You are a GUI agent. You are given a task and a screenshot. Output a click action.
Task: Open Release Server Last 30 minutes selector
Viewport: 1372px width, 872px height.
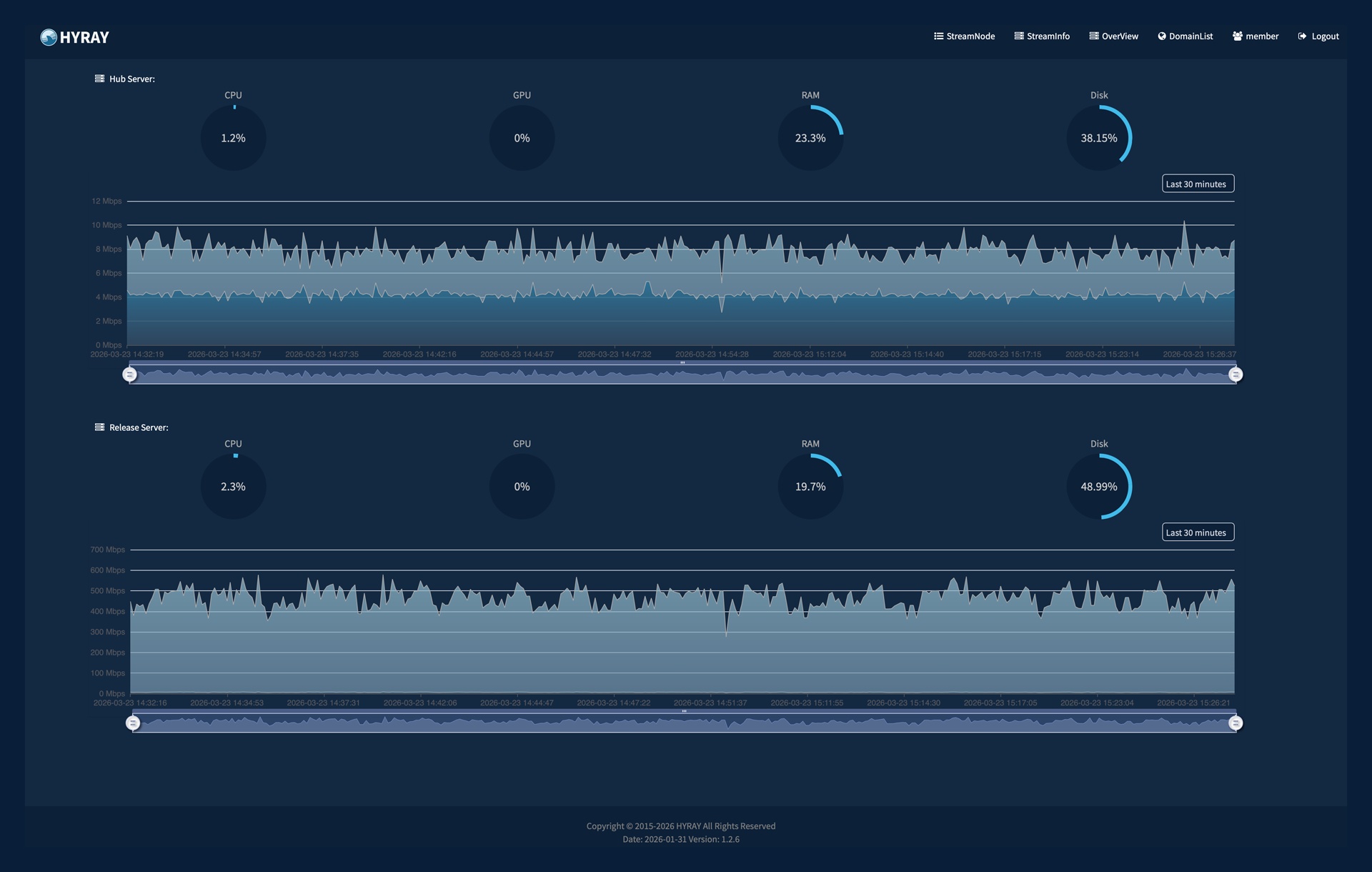pyautogui.click(x=1197, y=532)
